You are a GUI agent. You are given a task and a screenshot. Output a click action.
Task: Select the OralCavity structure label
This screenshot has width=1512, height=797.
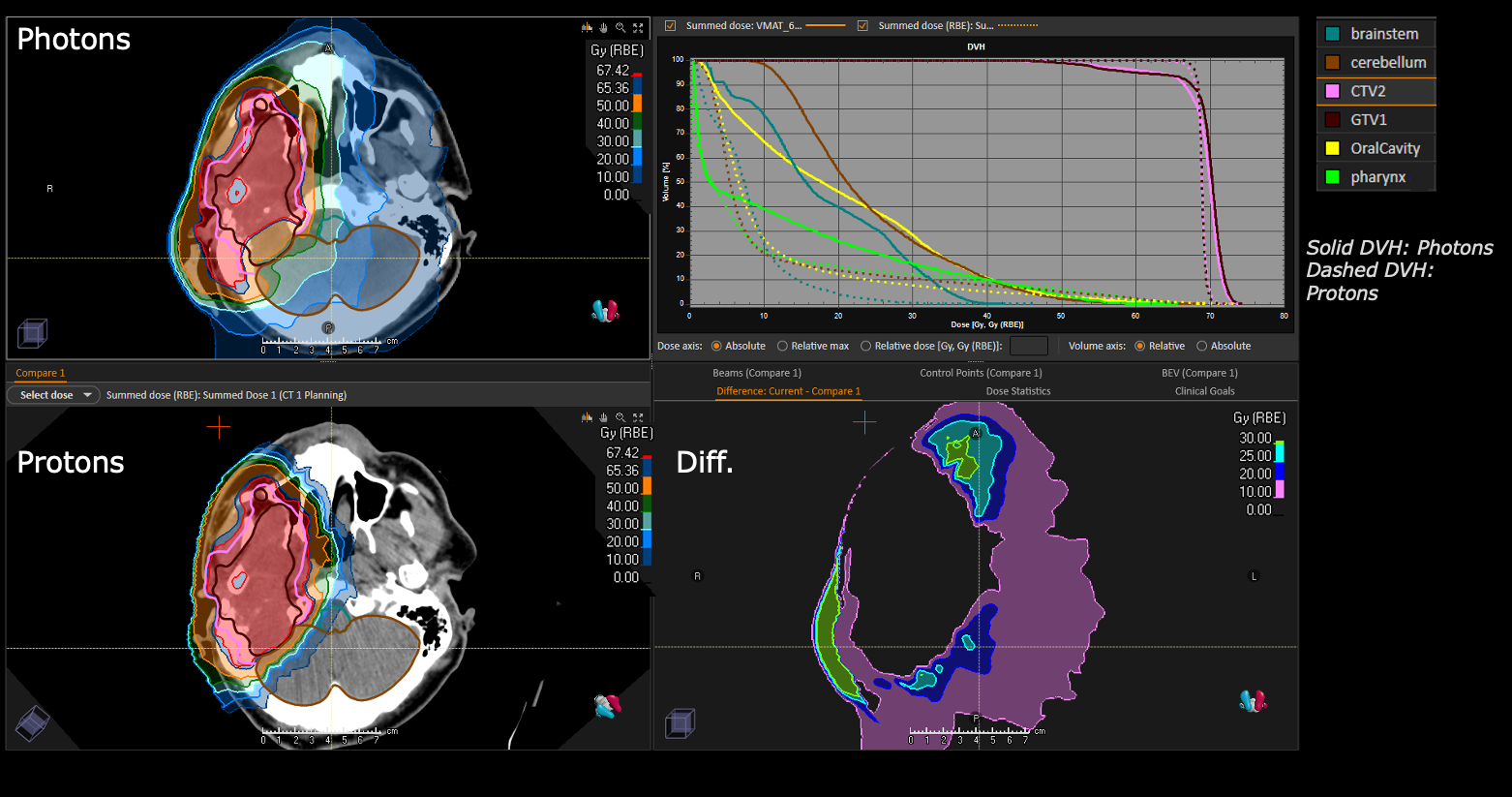(1385, 148)
